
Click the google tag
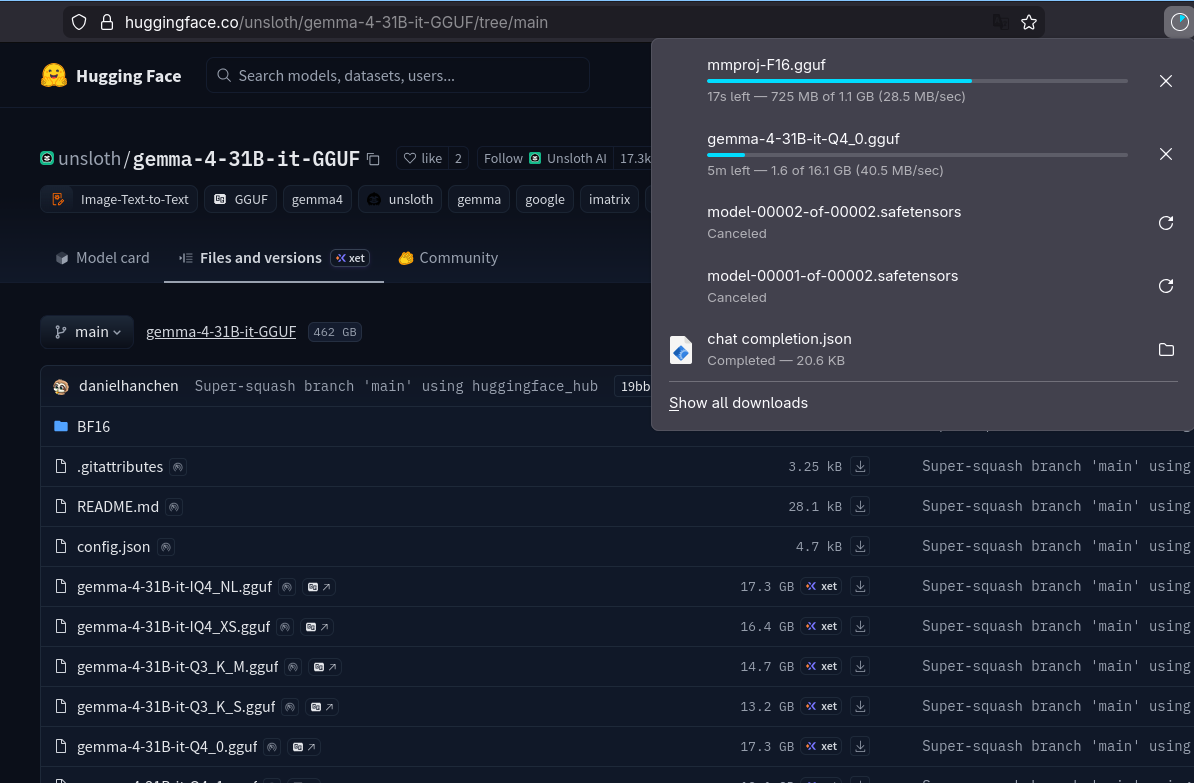tap(544, 200)
